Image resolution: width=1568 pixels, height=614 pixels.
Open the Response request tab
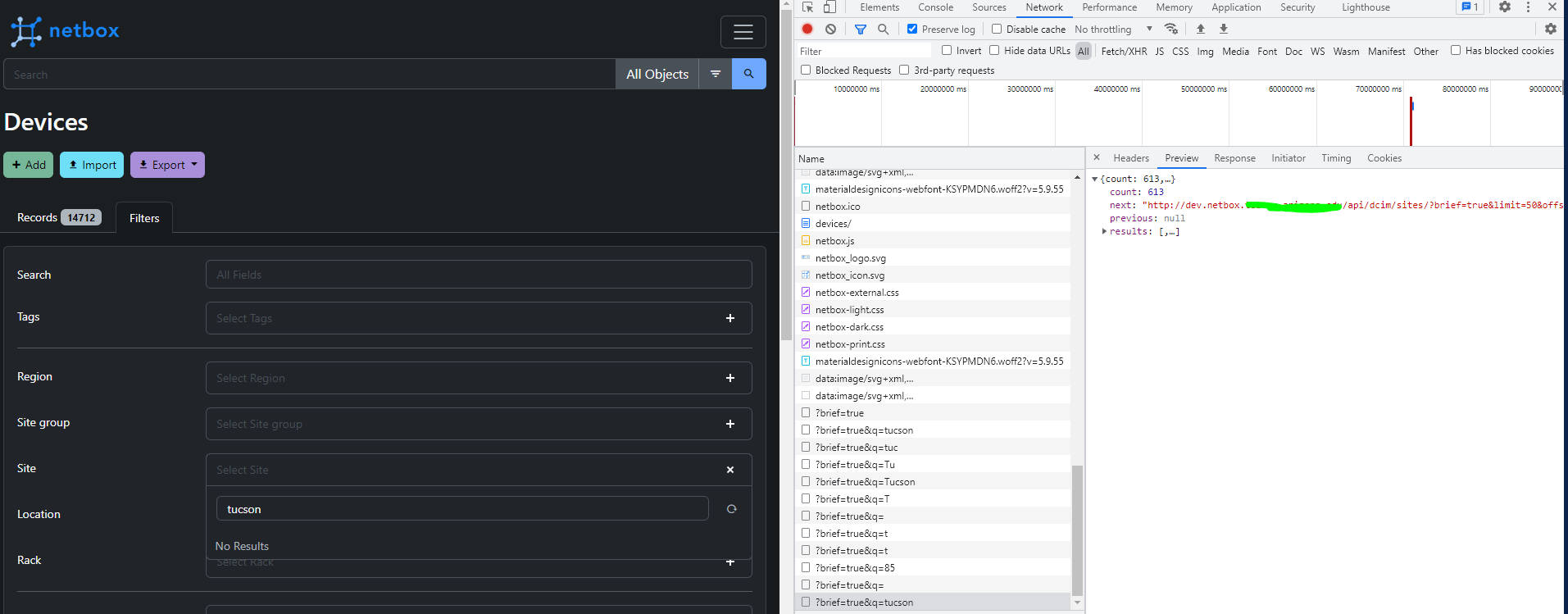1234,158
